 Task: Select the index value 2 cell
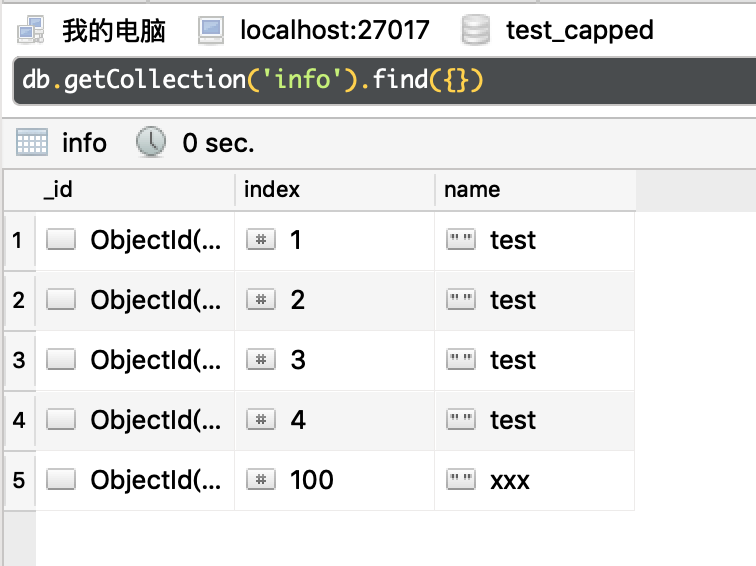pyautogui.click(x=335, y=300)
